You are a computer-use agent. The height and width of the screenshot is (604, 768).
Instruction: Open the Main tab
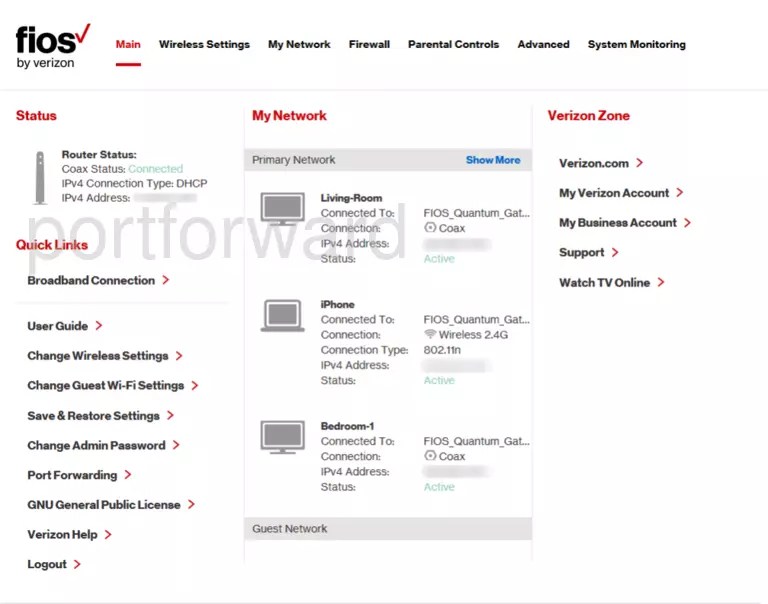(x=128, y=45)
